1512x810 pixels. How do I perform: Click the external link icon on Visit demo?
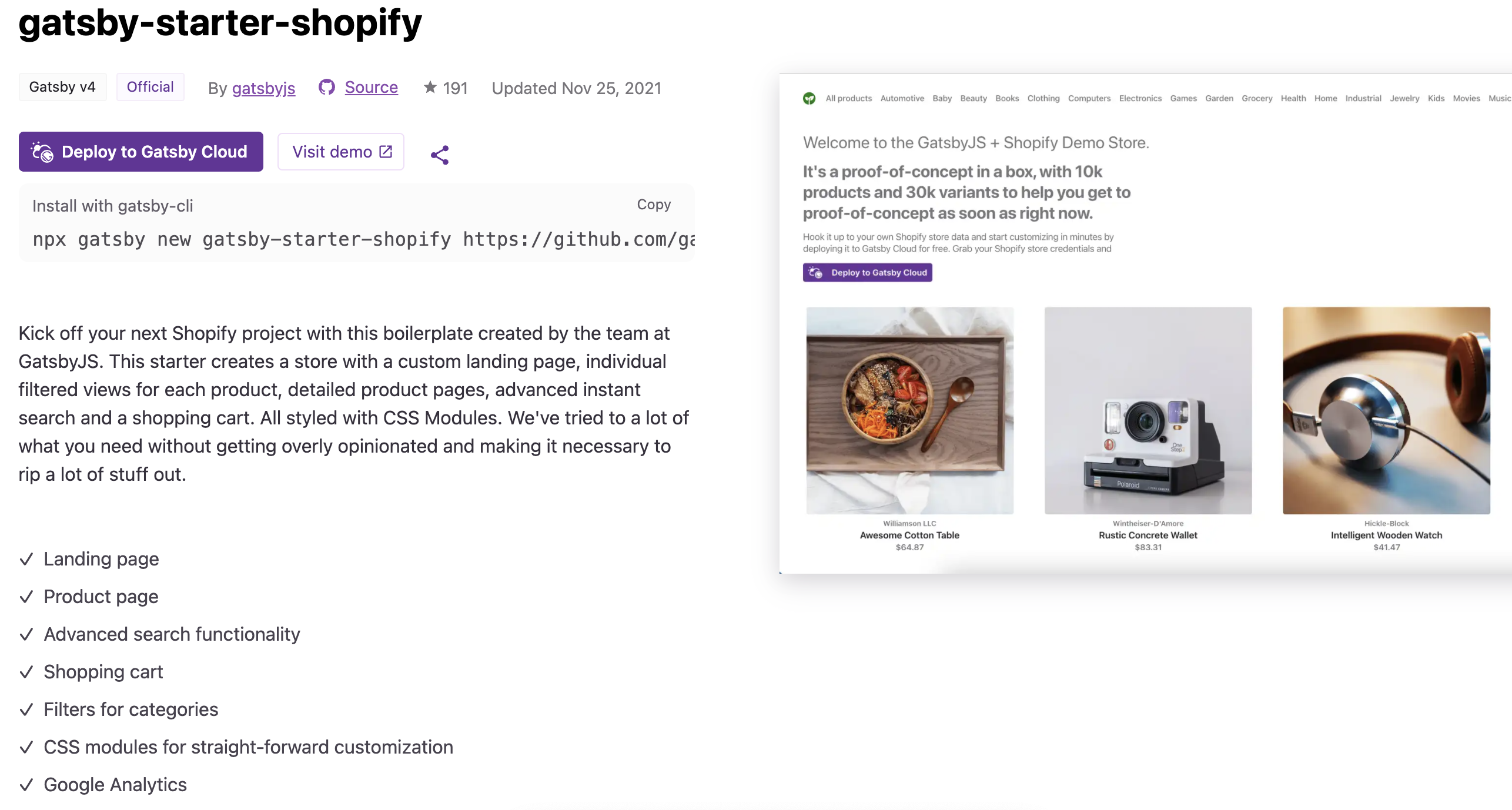(x=386, y=152)
